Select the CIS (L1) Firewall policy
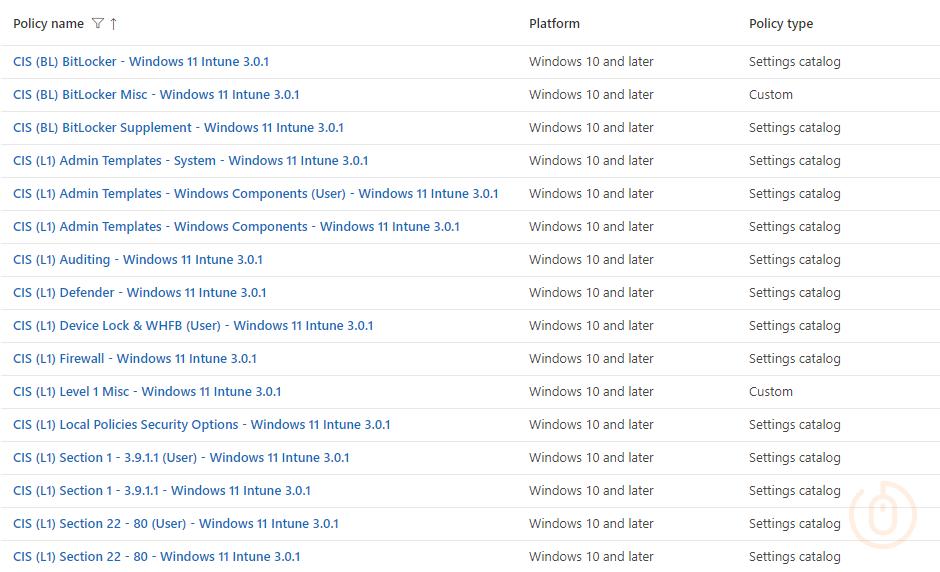Image resolution: width=940 pixels, height=572 pixels. [135, 359]
